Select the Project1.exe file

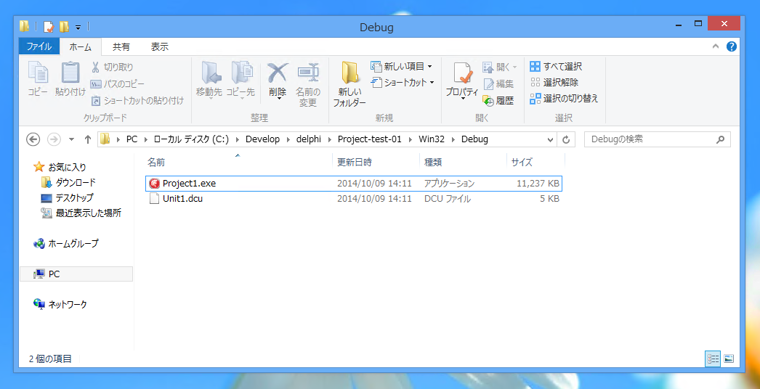pyautogui.click(x=353, y=184)
